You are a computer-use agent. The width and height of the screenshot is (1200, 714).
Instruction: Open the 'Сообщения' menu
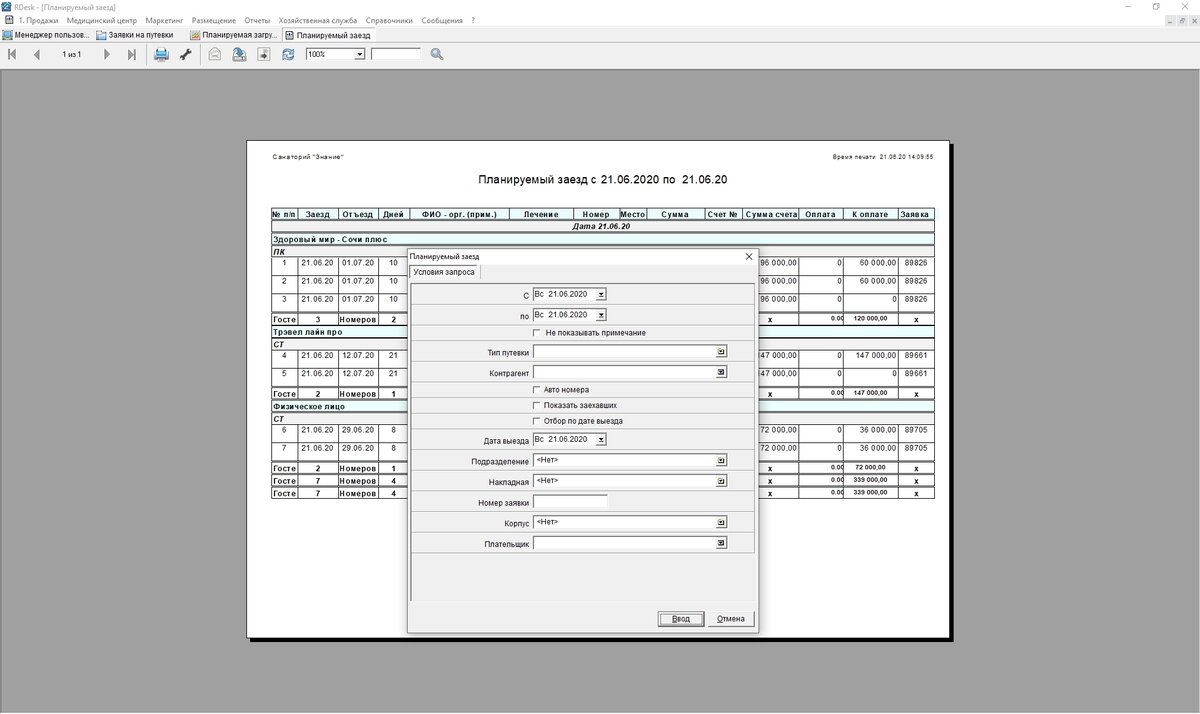point(442,20)
